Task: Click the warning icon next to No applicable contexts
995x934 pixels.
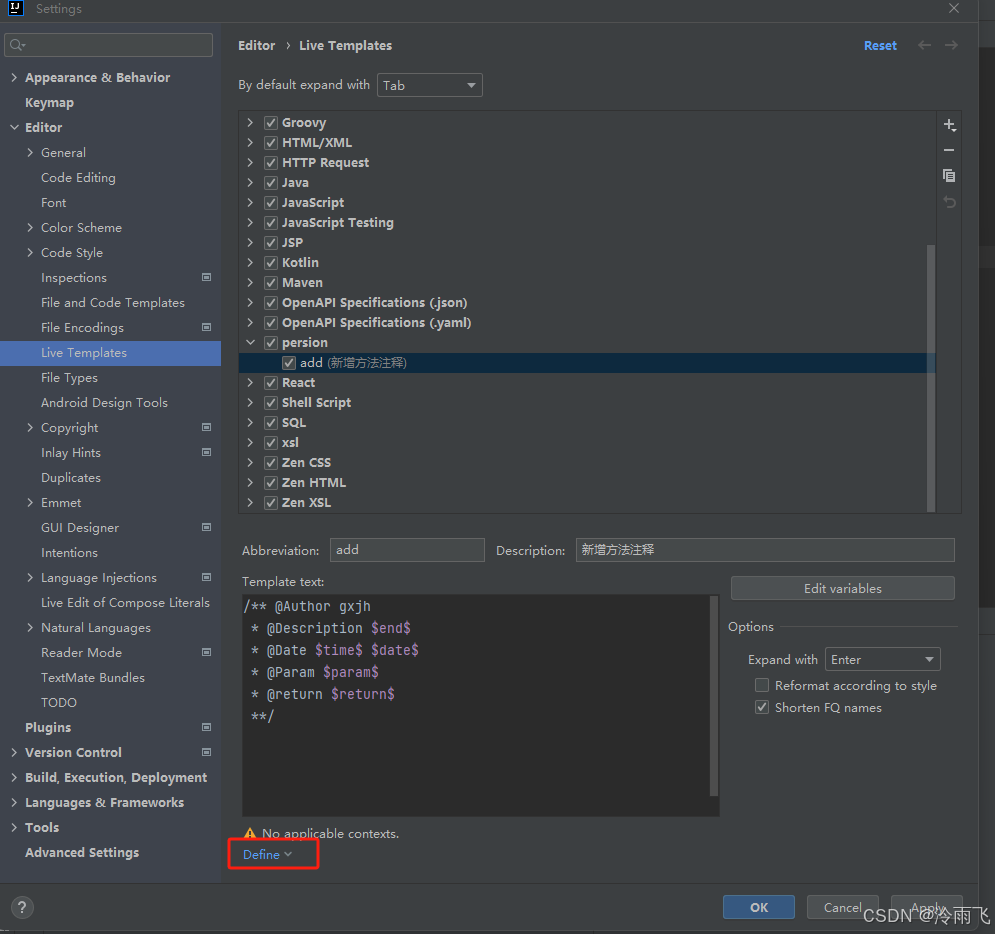Action: pos(251,833)
